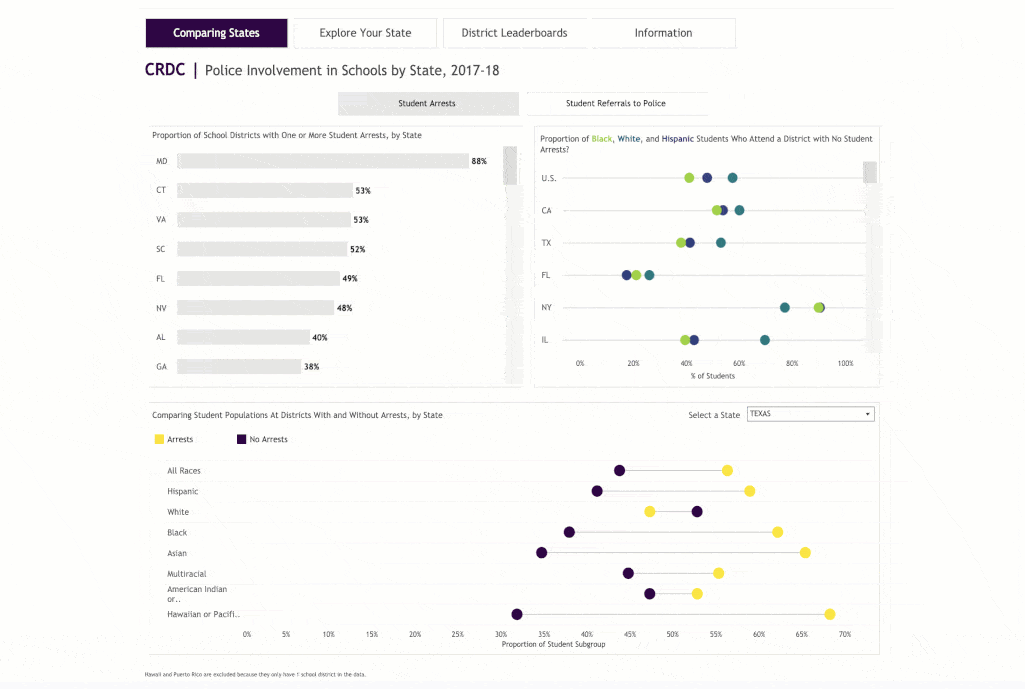Click the yellow Arrests legend swatch
Screen dimensions: 1025x689
click(x=159, y=439)
